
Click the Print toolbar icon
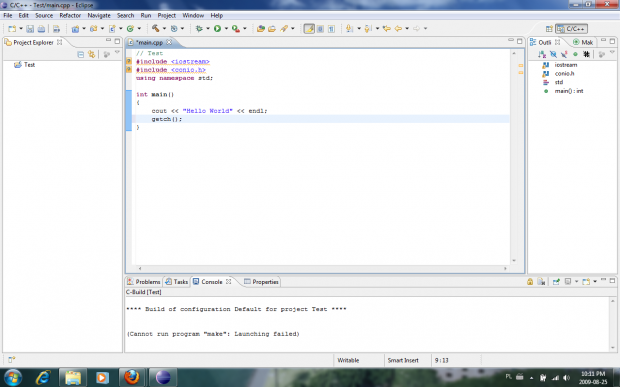[x=41, y=28]
